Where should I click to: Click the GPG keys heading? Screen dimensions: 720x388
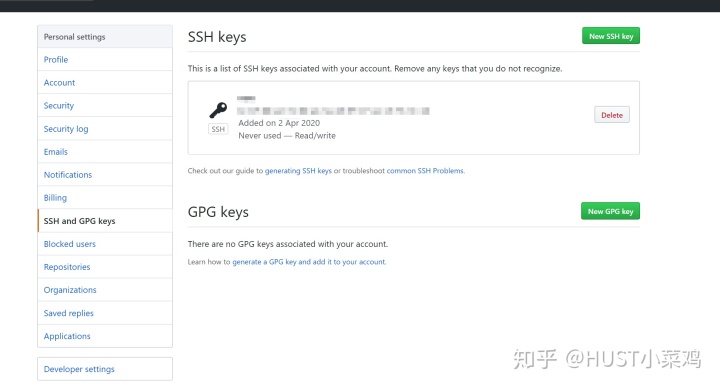[x=218, y=212]
